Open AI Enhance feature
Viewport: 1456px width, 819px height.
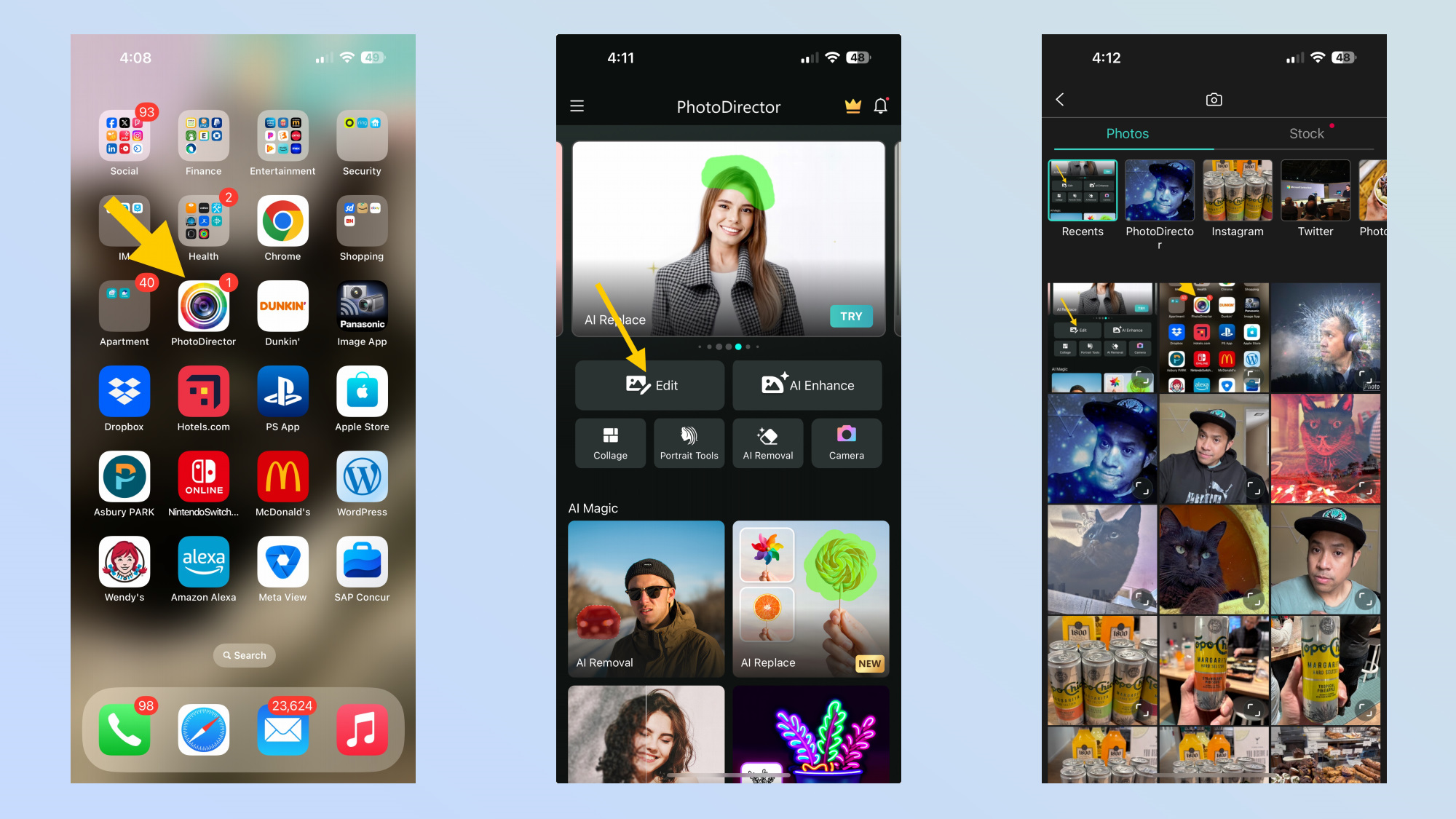coord(808,384)
